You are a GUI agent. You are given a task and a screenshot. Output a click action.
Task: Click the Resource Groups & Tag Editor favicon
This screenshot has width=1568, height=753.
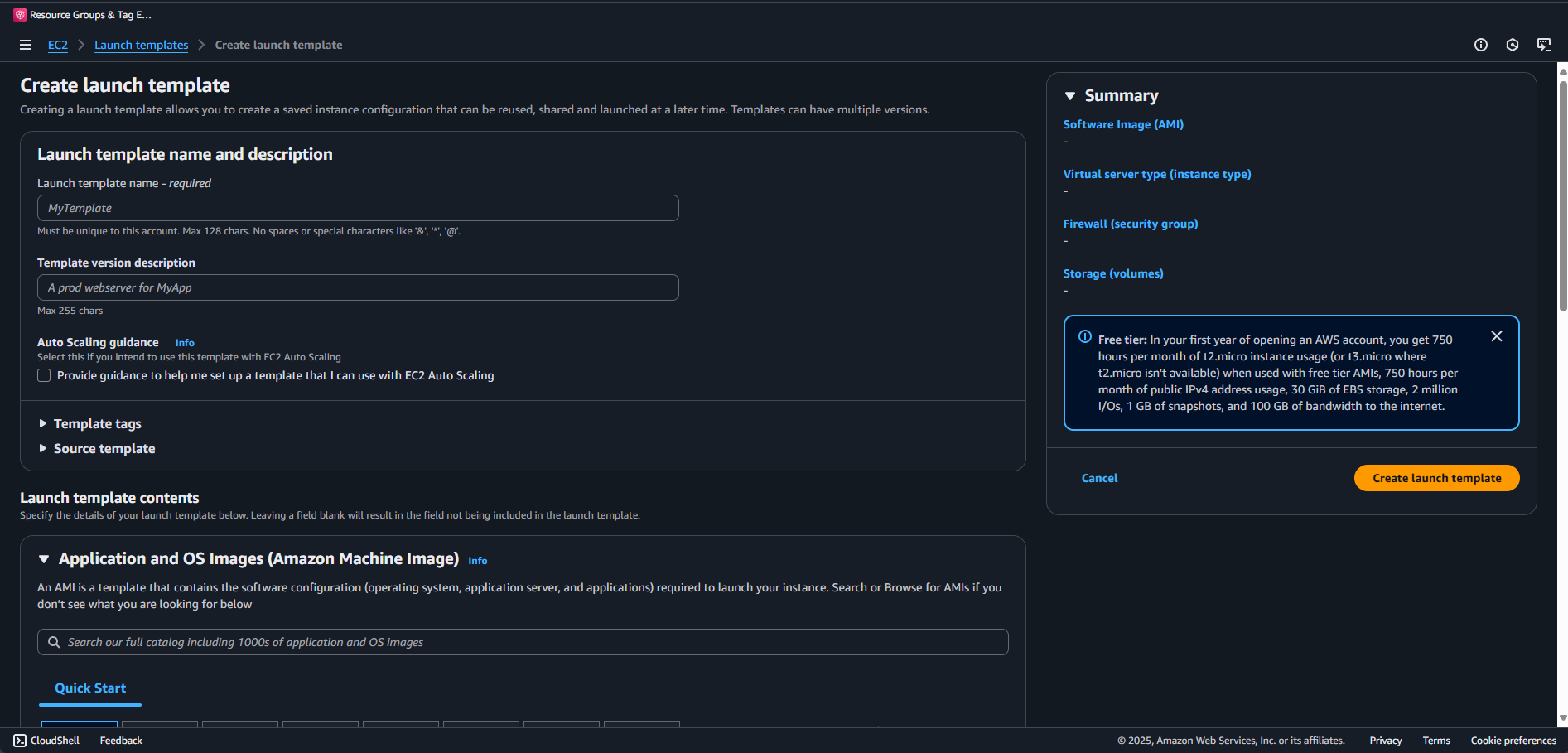(x=20, y=15)
